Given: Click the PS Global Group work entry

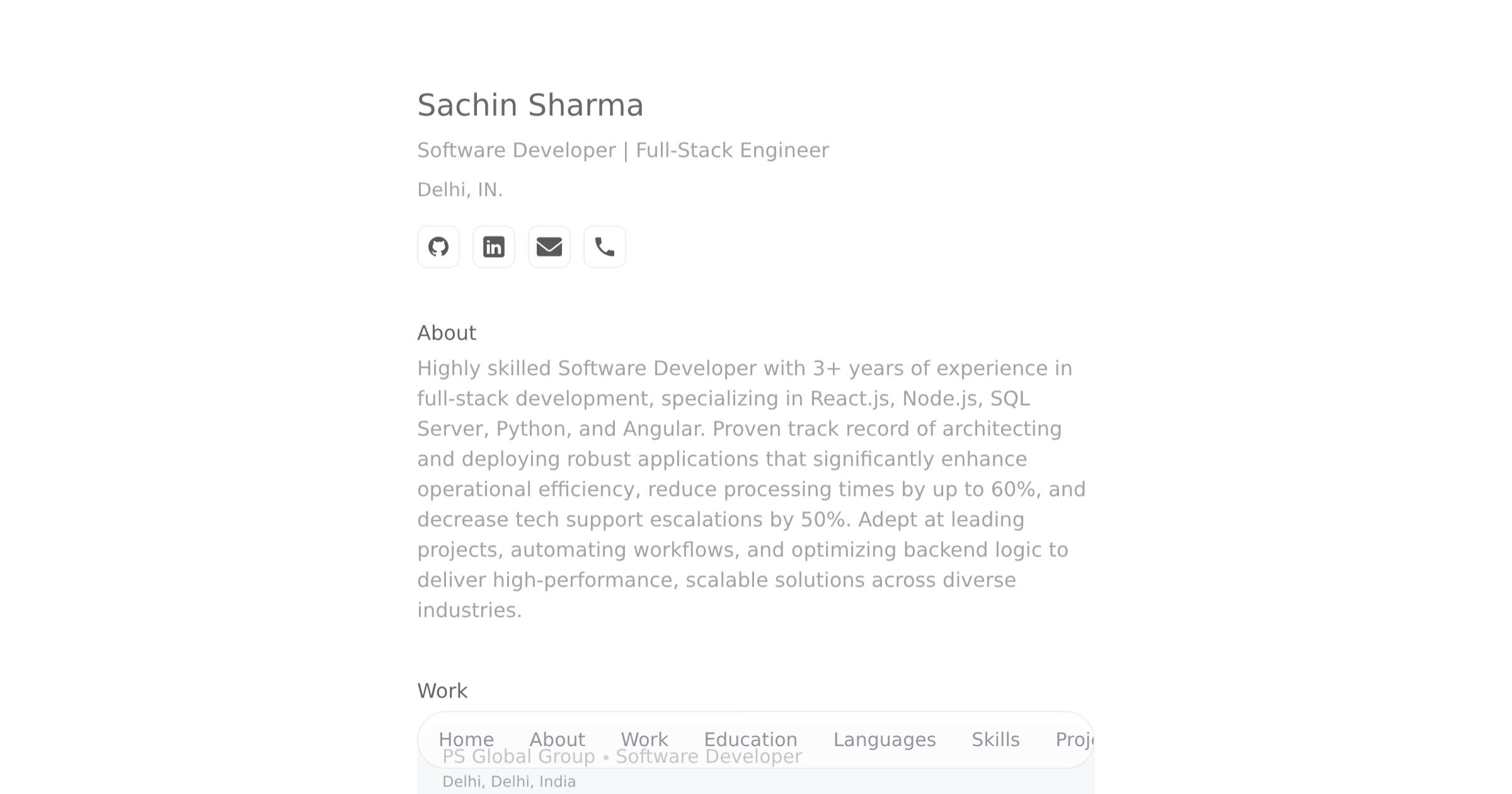Looking at the screenshot, I should (x=518, y=756).
